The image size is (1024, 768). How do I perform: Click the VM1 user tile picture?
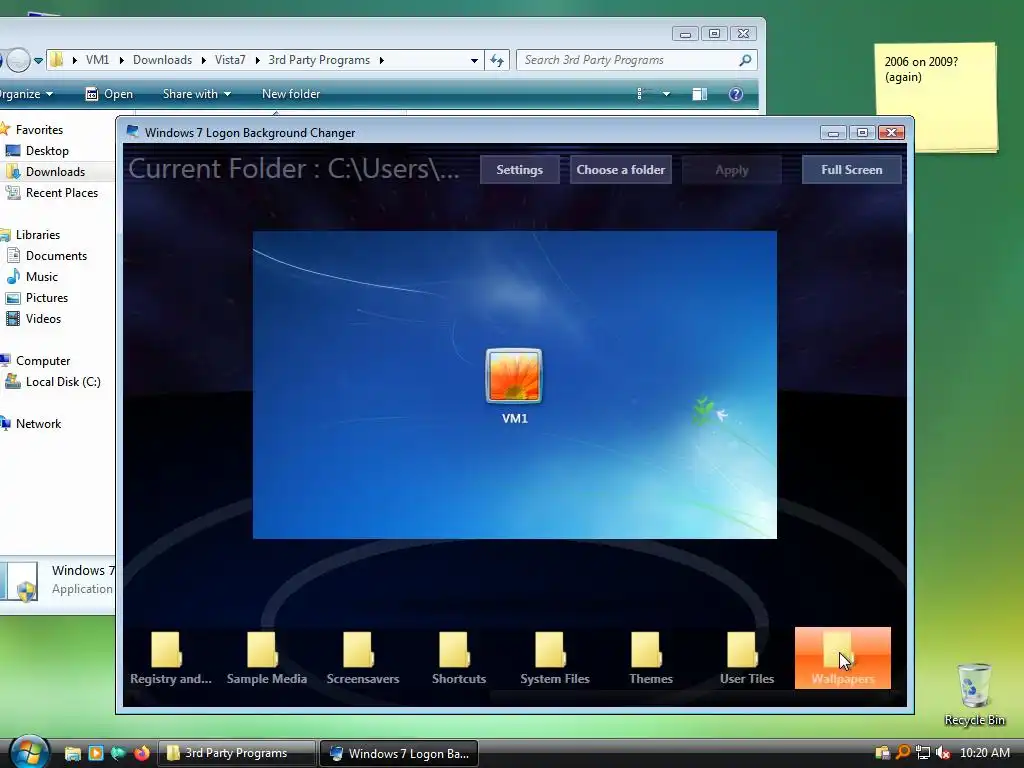[x=514, y=376]
